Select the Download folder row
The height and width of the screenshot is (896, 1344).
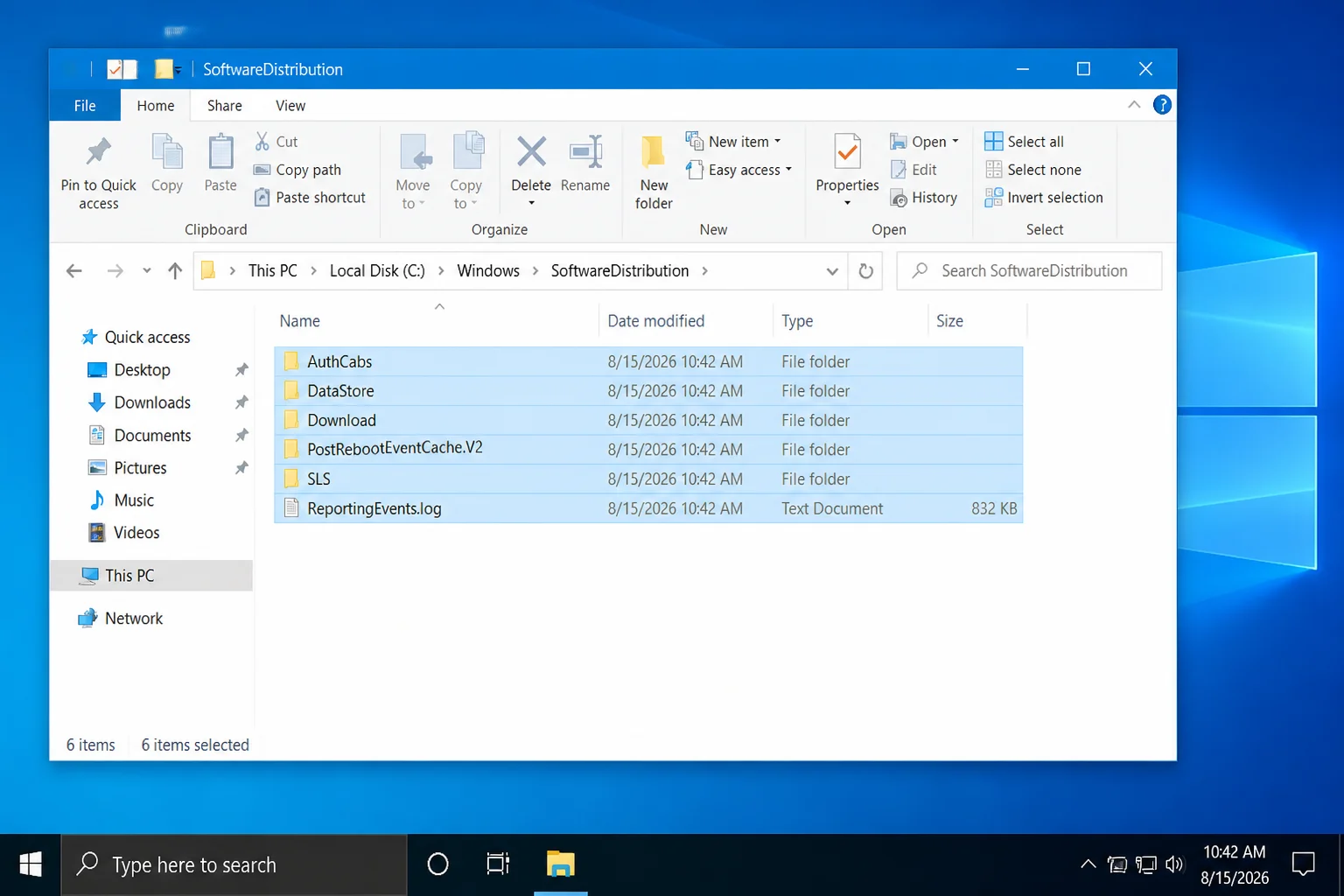coord(648,420)
